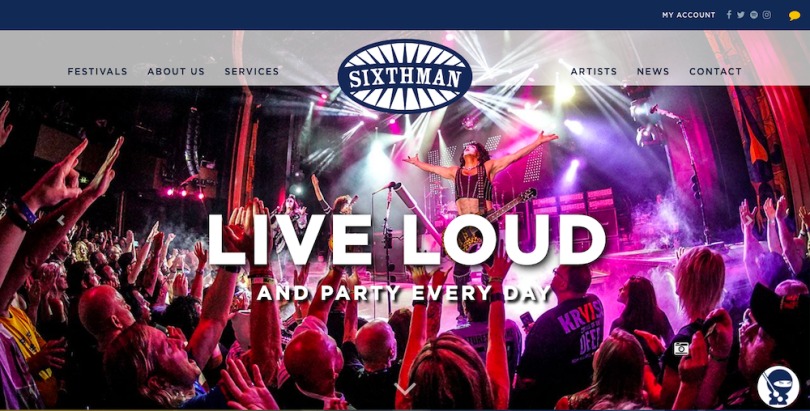
Task: Open the ninja avatar widget icon
Action: 778,387
